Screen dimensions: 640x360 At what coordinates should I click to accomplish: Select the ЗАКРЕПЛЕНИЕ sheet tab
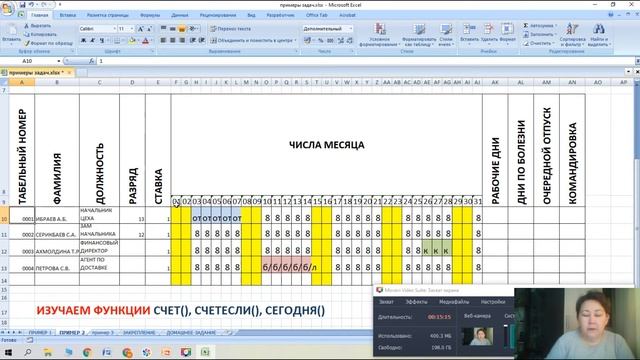(x=139, y=333)
